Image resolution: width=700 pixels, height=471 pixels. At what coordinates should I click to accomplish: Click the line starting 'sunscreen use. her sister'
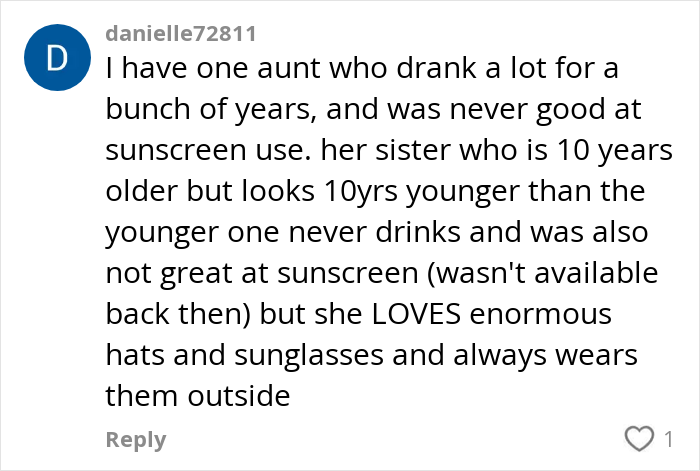[389, 150]
